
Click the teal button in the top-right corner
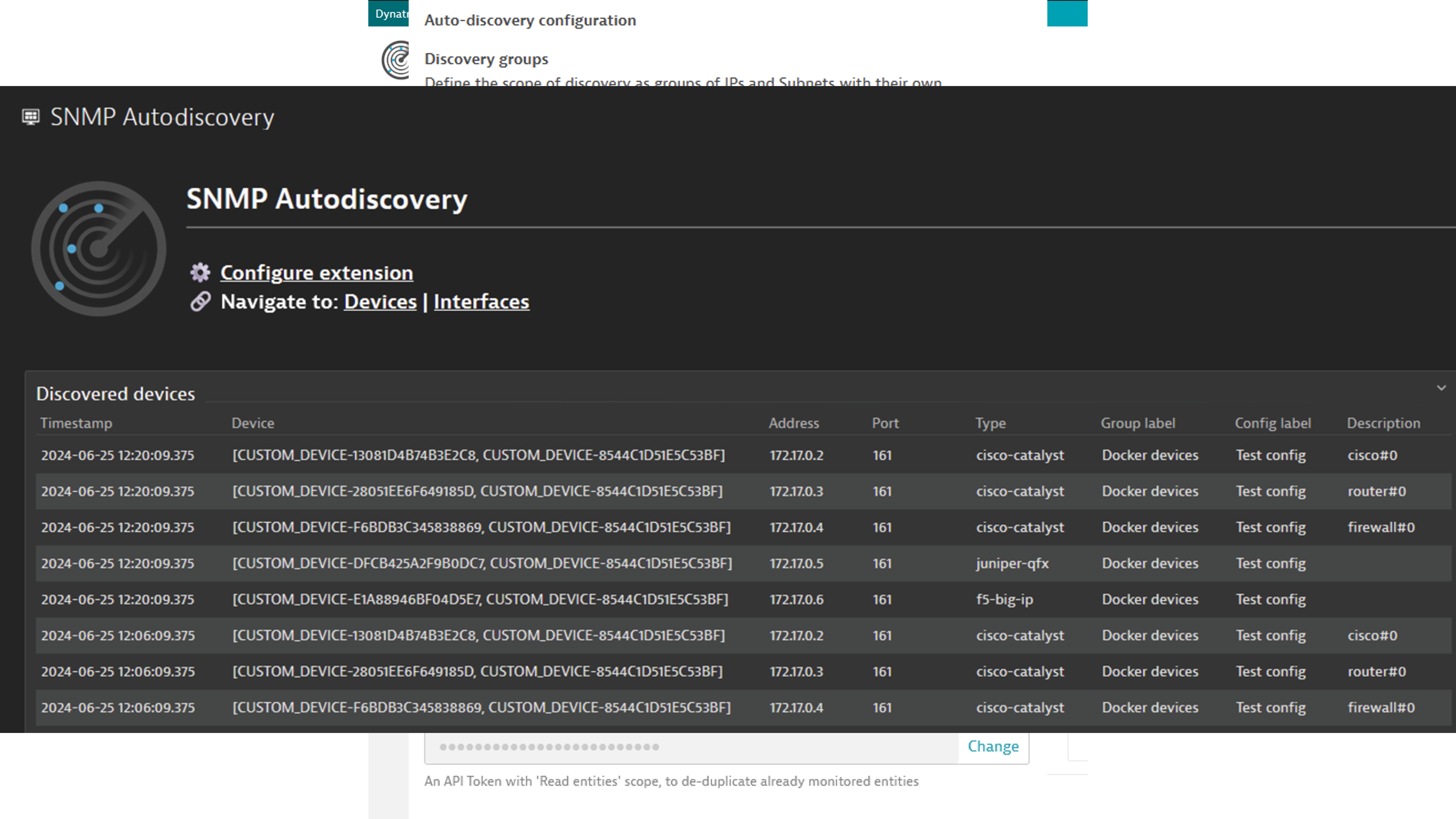[1068, 14]
